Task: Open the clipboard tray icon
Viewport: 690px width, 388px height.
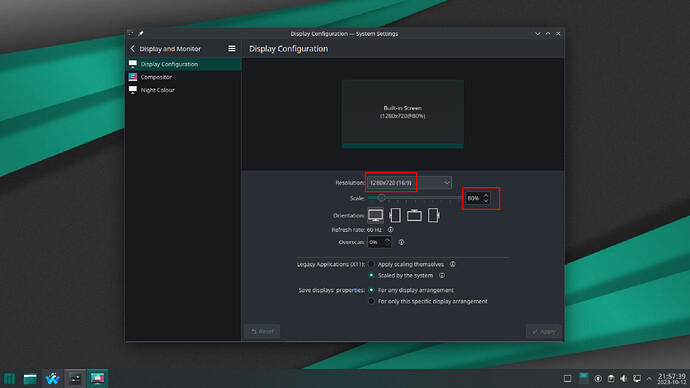Action: click(x=611, y=378)
